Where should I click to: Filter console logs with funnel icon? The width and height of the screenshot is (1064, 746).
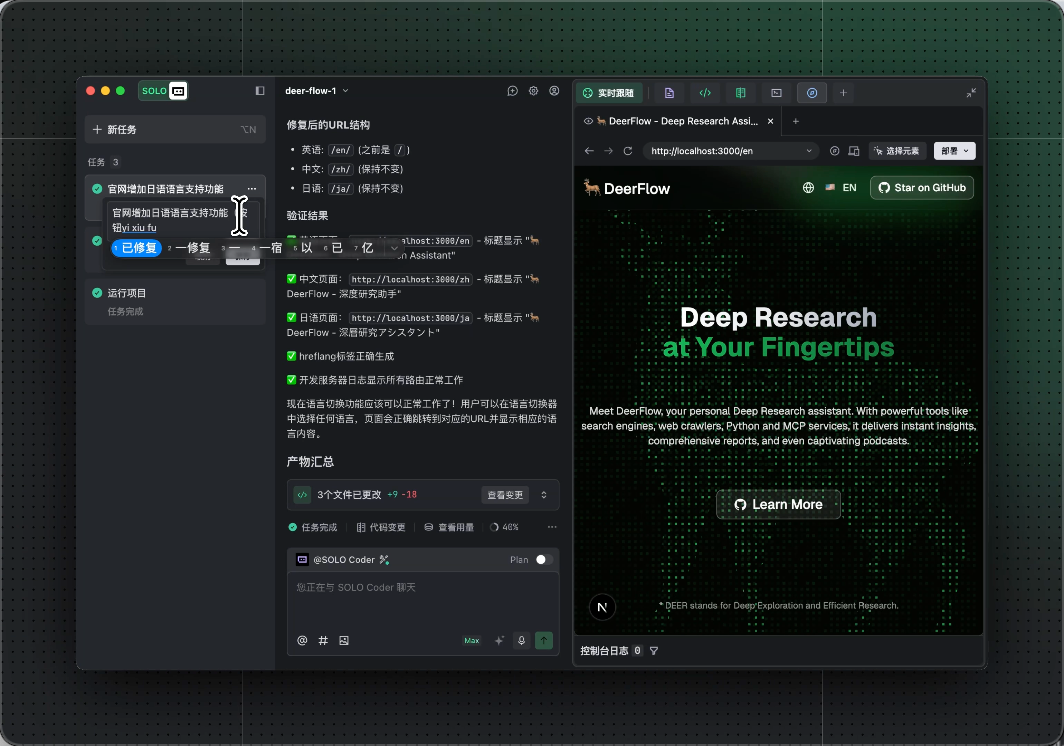(x=654, y=651)
